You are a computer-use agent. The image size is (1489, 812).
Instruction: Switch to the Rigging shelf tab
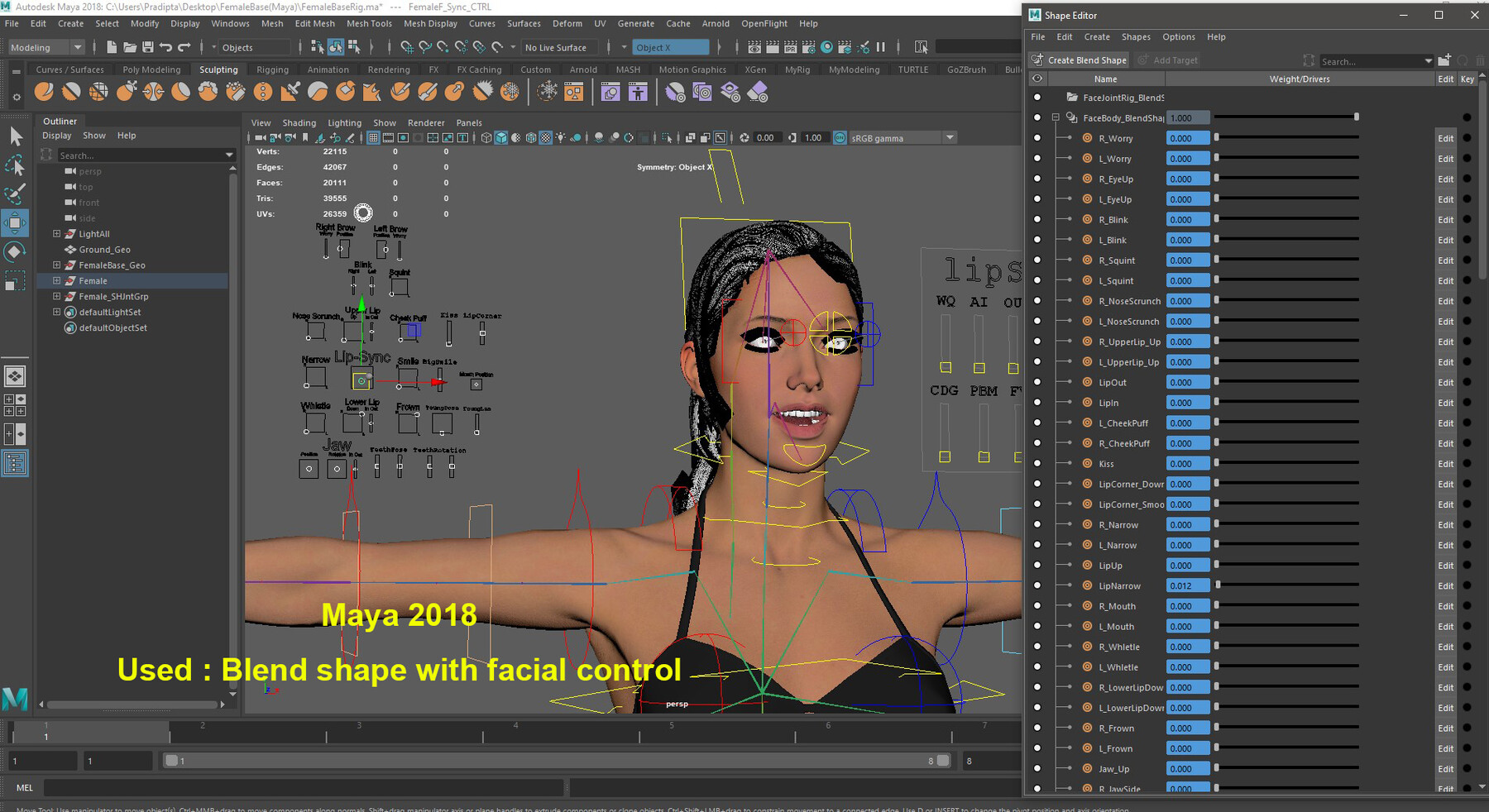tap(271, 69)
